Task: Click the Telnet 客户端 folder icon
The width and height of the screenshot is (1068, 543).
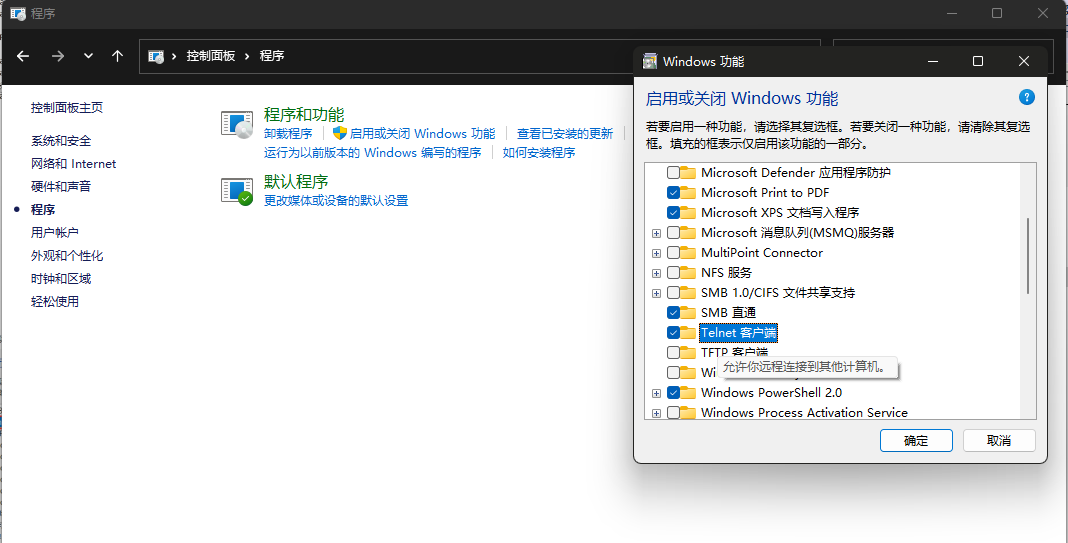Action: [x=688, y=332]
